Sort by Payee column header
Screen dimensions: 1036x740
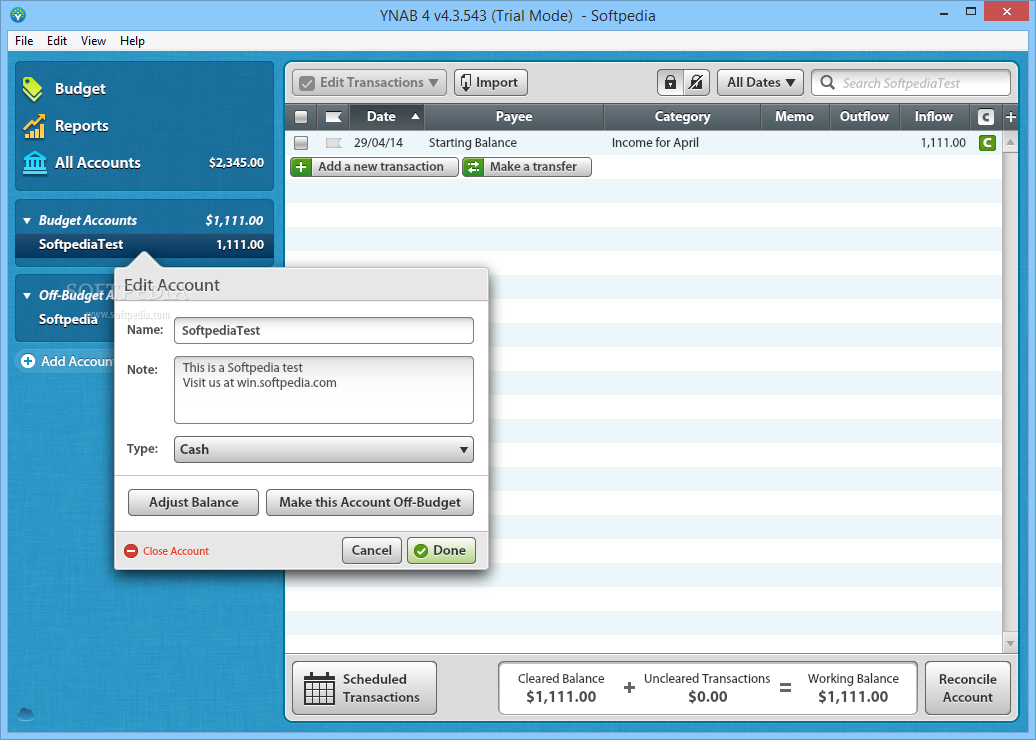(513, 117)
